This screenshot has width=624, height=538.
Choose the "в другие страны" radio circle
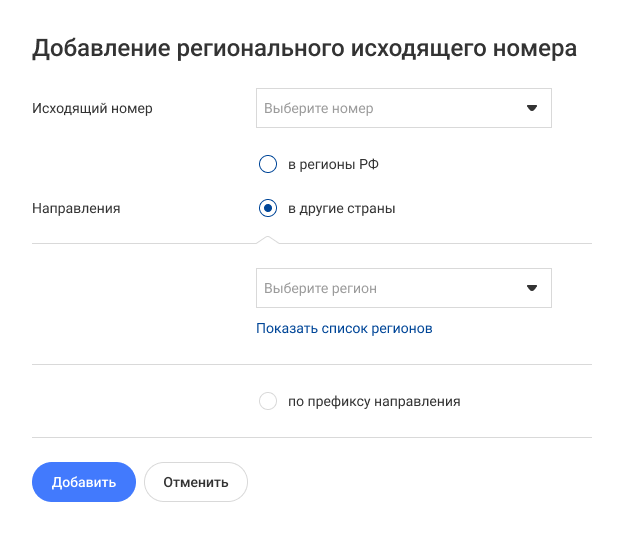267,209
